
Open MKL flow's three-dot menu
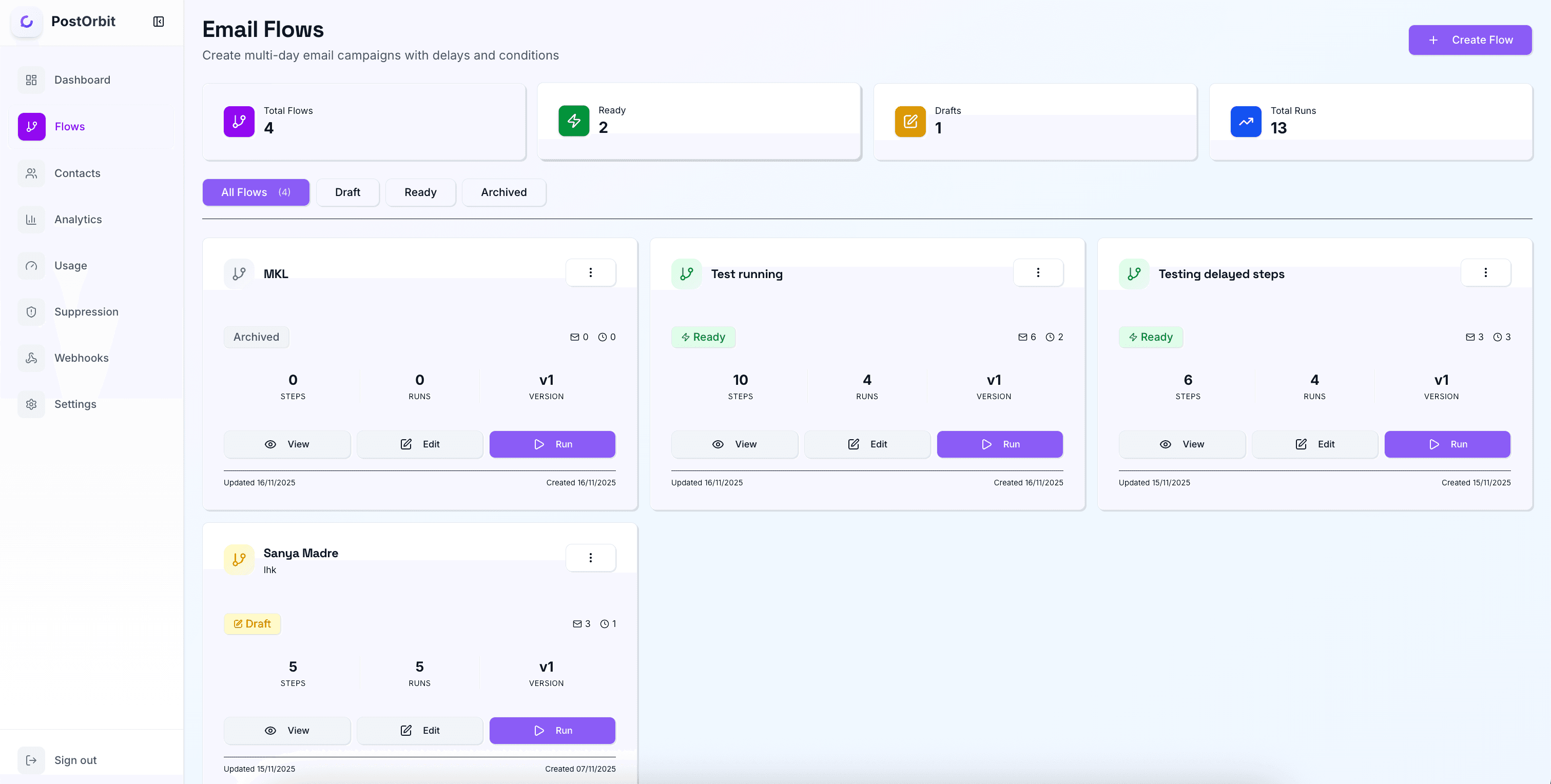[x=590, y=273]
